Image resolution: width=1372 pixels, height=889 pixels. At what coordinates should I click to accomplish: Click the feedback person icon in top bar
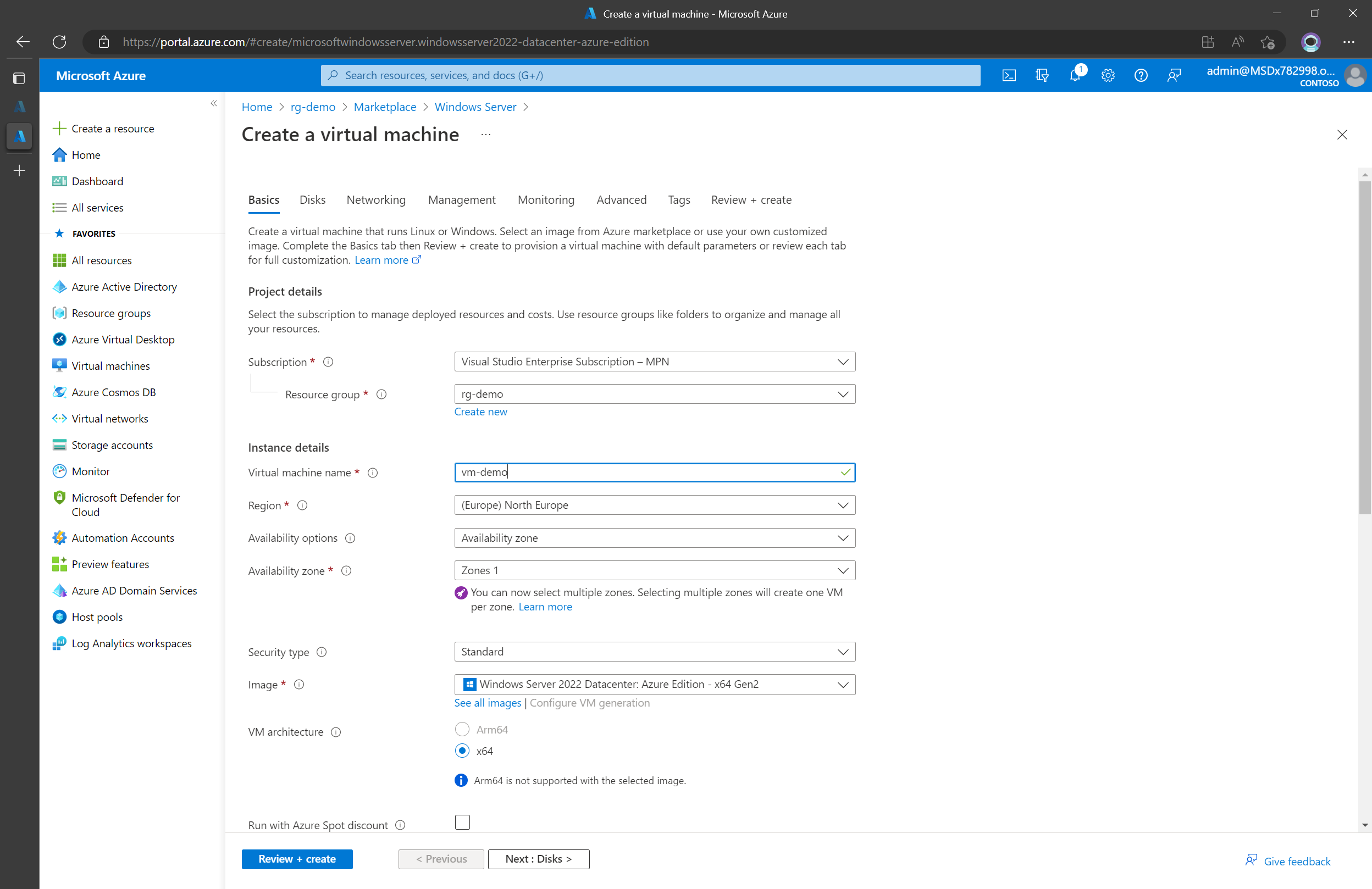point(1174,75)
